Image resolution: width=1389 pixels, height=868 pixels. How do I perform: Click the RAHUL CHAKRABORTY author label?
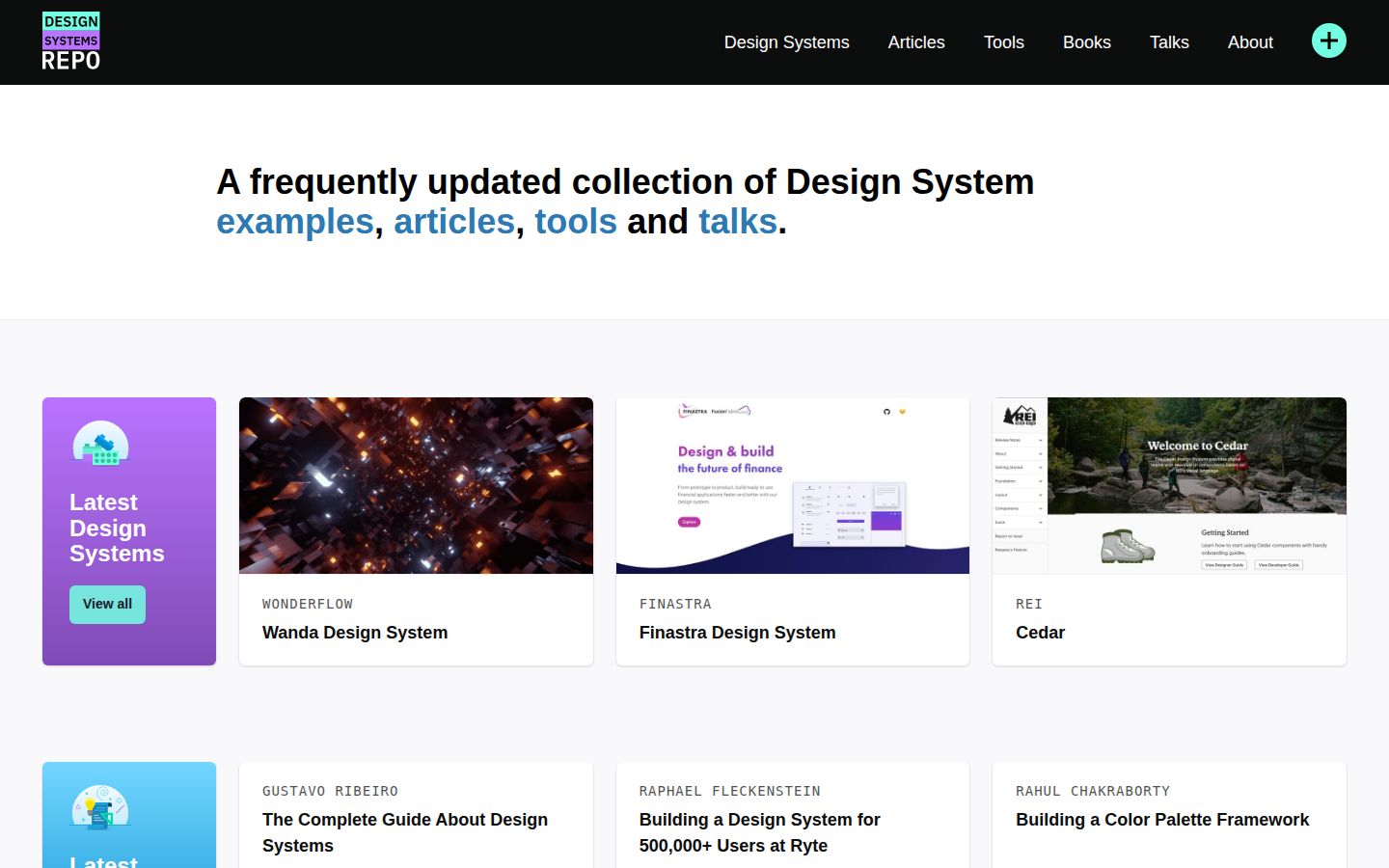click(x=1093, y=791)
